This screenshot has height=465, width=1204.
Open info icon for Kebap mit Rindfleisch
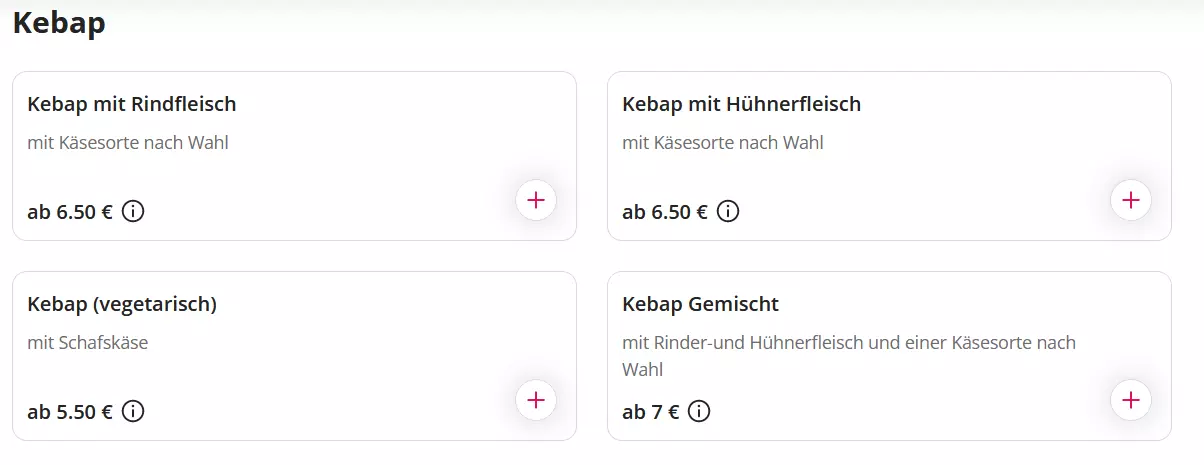pyautogui.click(x=133, y=212)
